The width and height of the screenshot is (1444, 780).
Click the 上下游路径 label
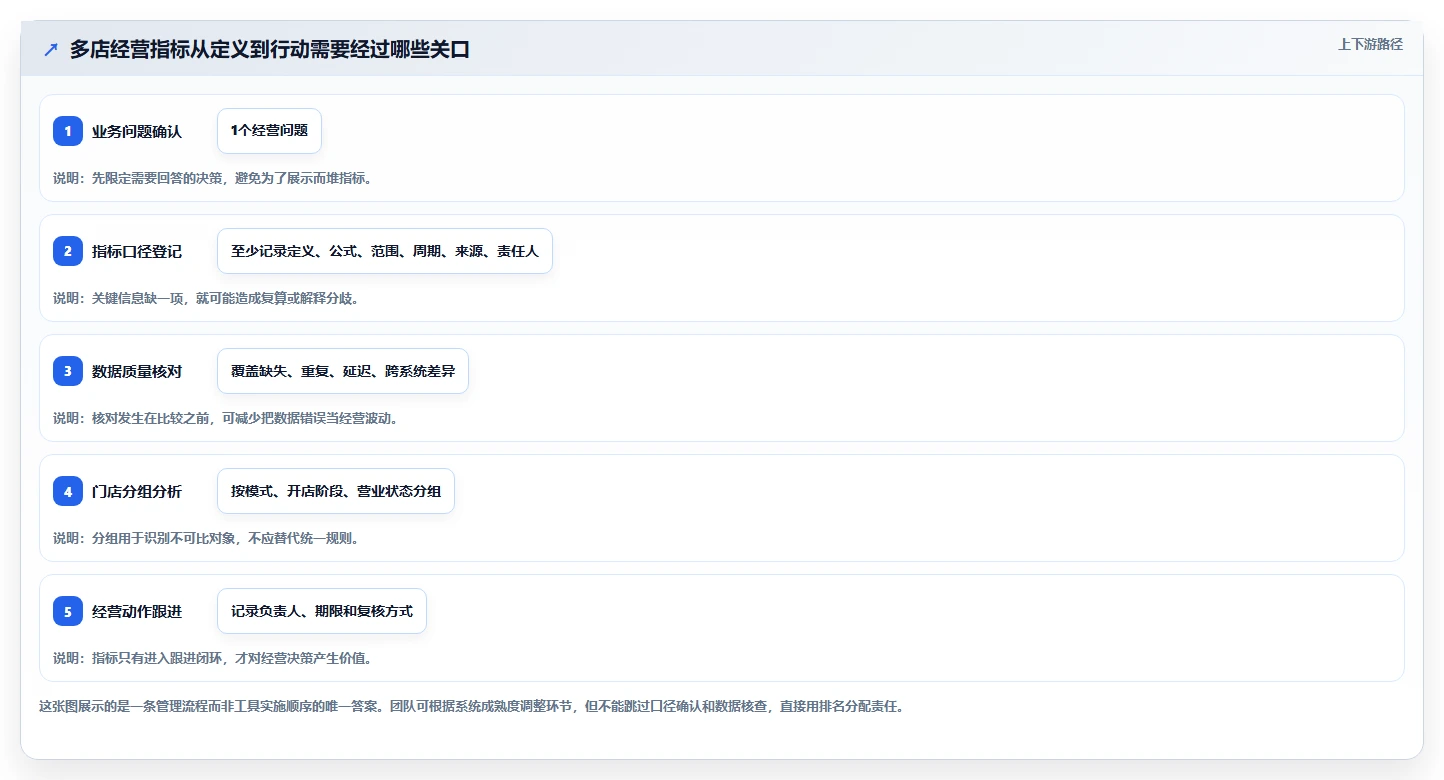(x=1370, y=45)
